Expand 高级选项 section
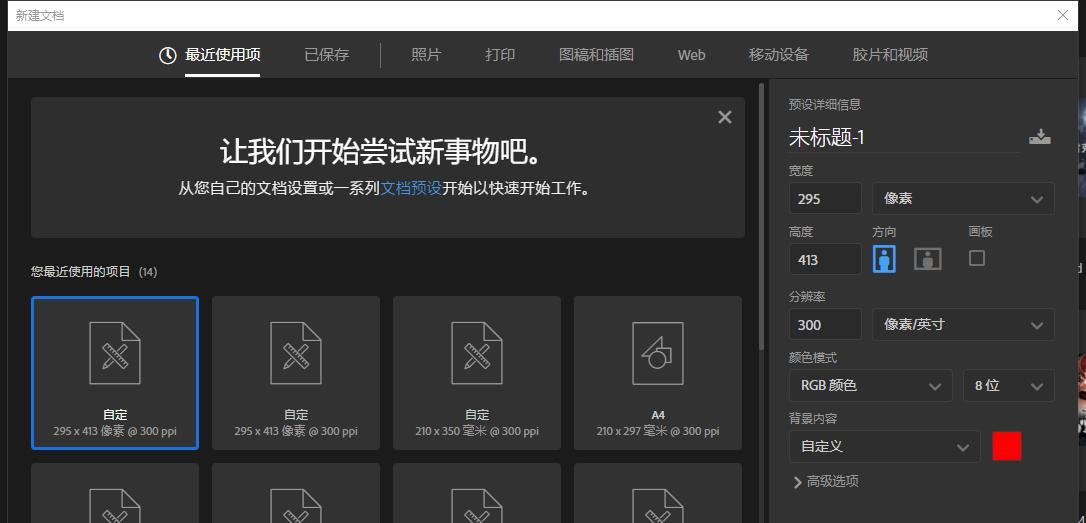Viewport: 1086px width, 523px height. click(x=826, y=481)
